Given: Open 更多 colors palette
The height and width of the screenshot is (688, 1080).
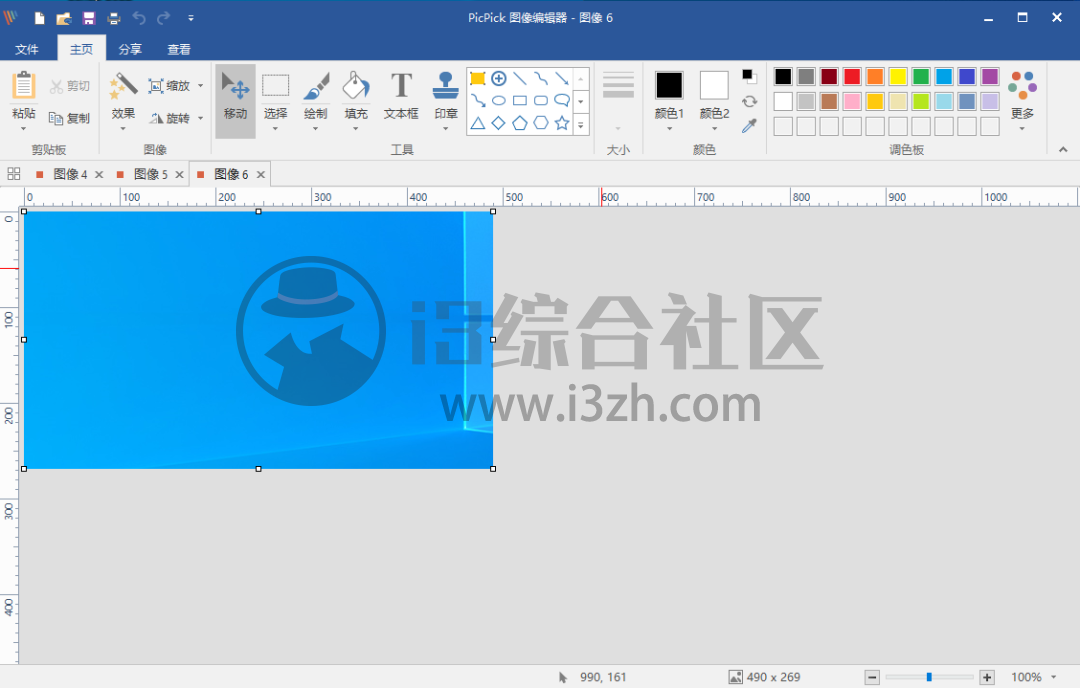Looking at the screenshot, I should (x=1022, y=100).
